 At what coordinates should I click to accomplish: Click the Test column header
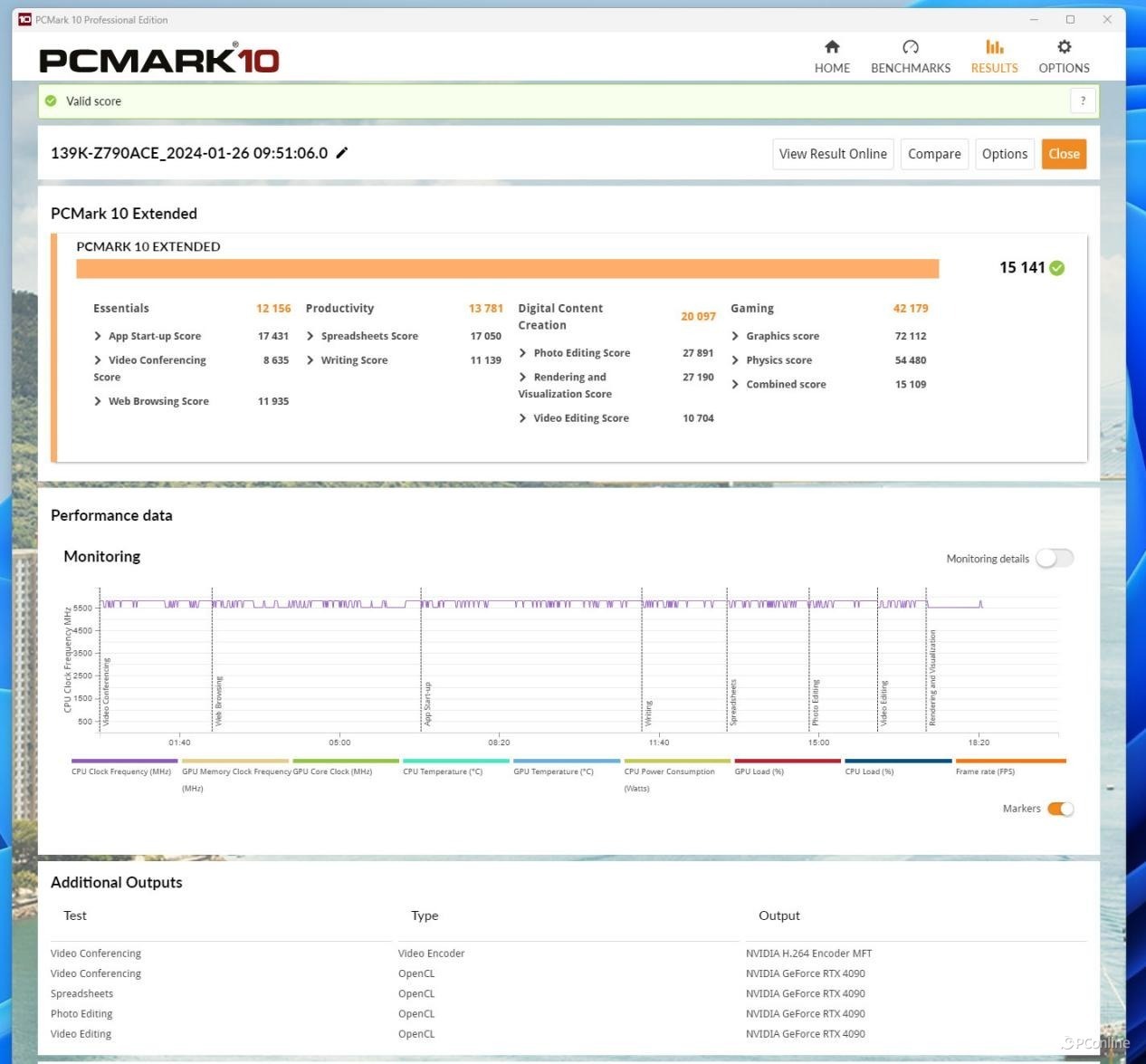click(75, 916)
